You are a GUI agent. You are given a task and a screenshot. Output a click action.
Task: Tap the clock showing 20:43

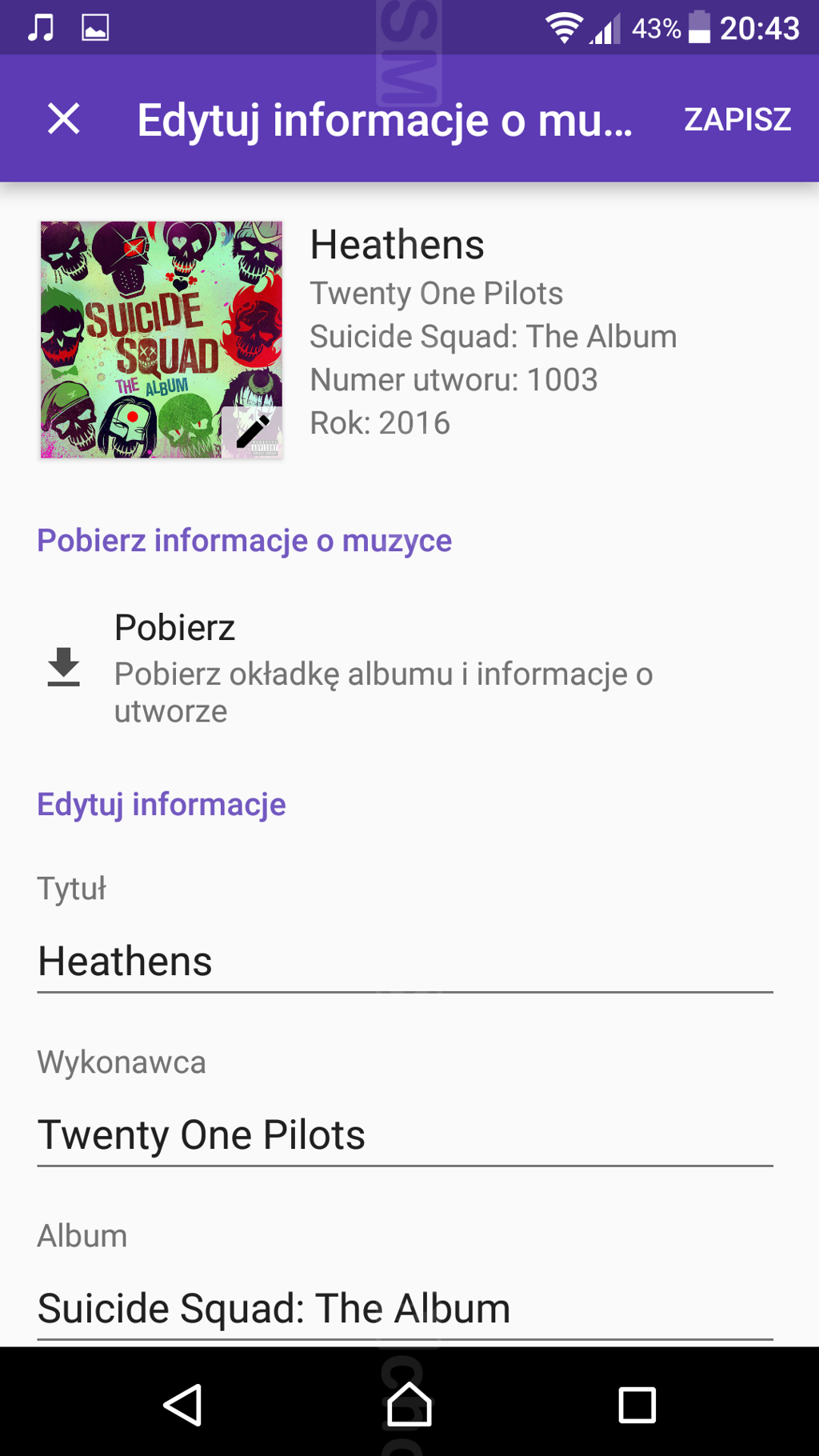[759, 28]
